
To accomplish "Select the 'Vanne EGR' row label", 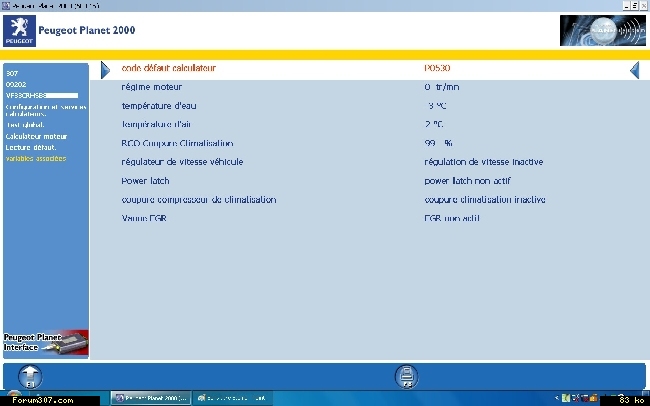I will (144, 218).
